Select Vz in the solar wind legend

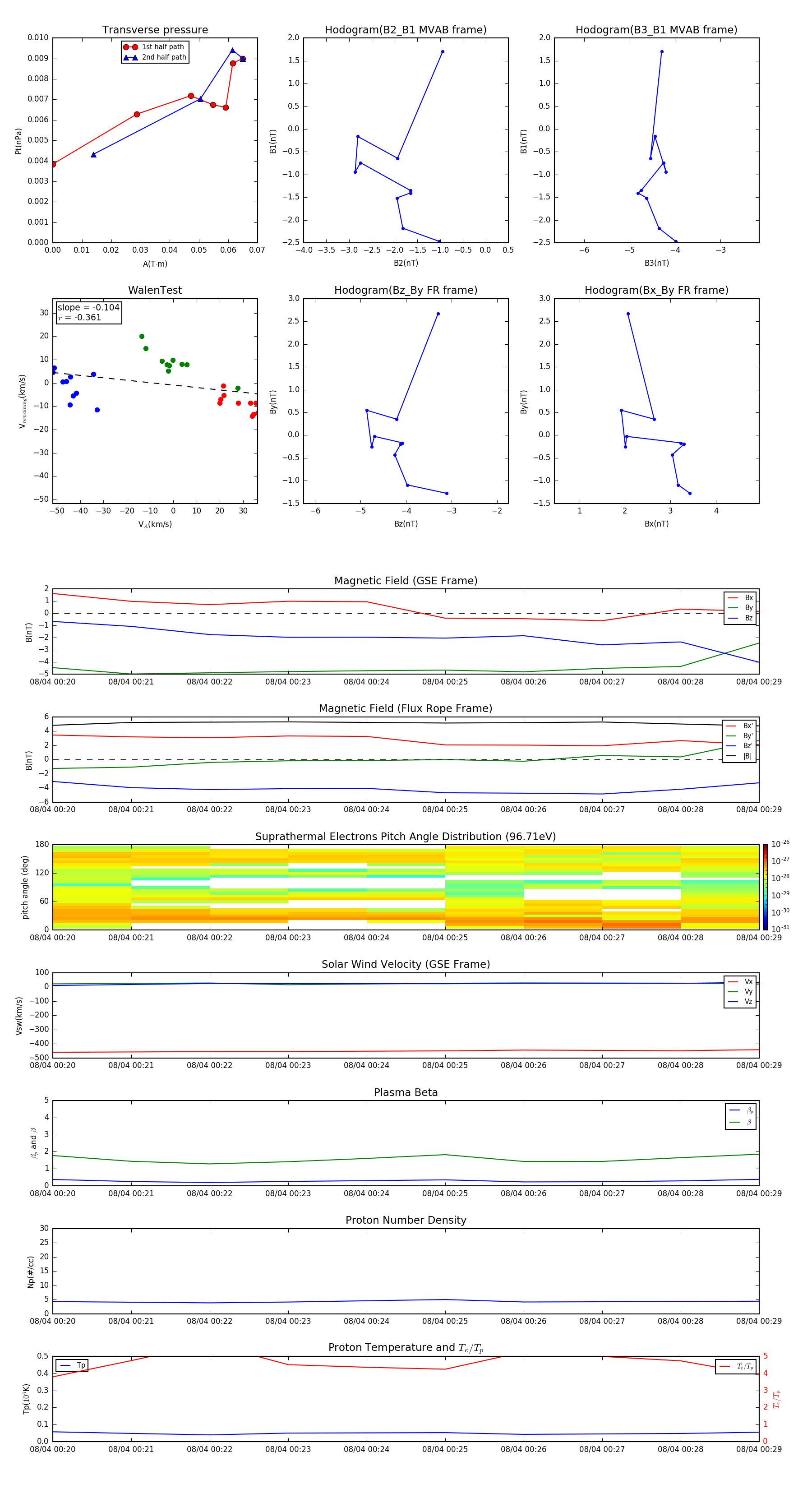(741, 1001)
